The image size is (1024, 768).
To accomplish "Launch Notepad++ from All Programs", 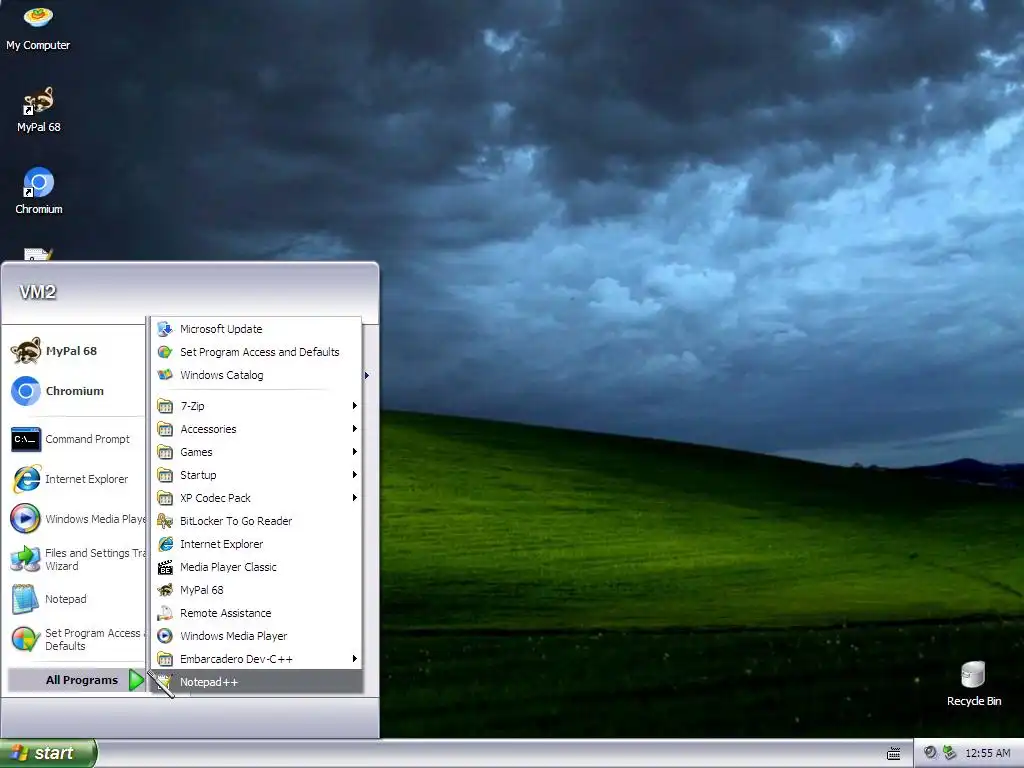I will point(257,682).
